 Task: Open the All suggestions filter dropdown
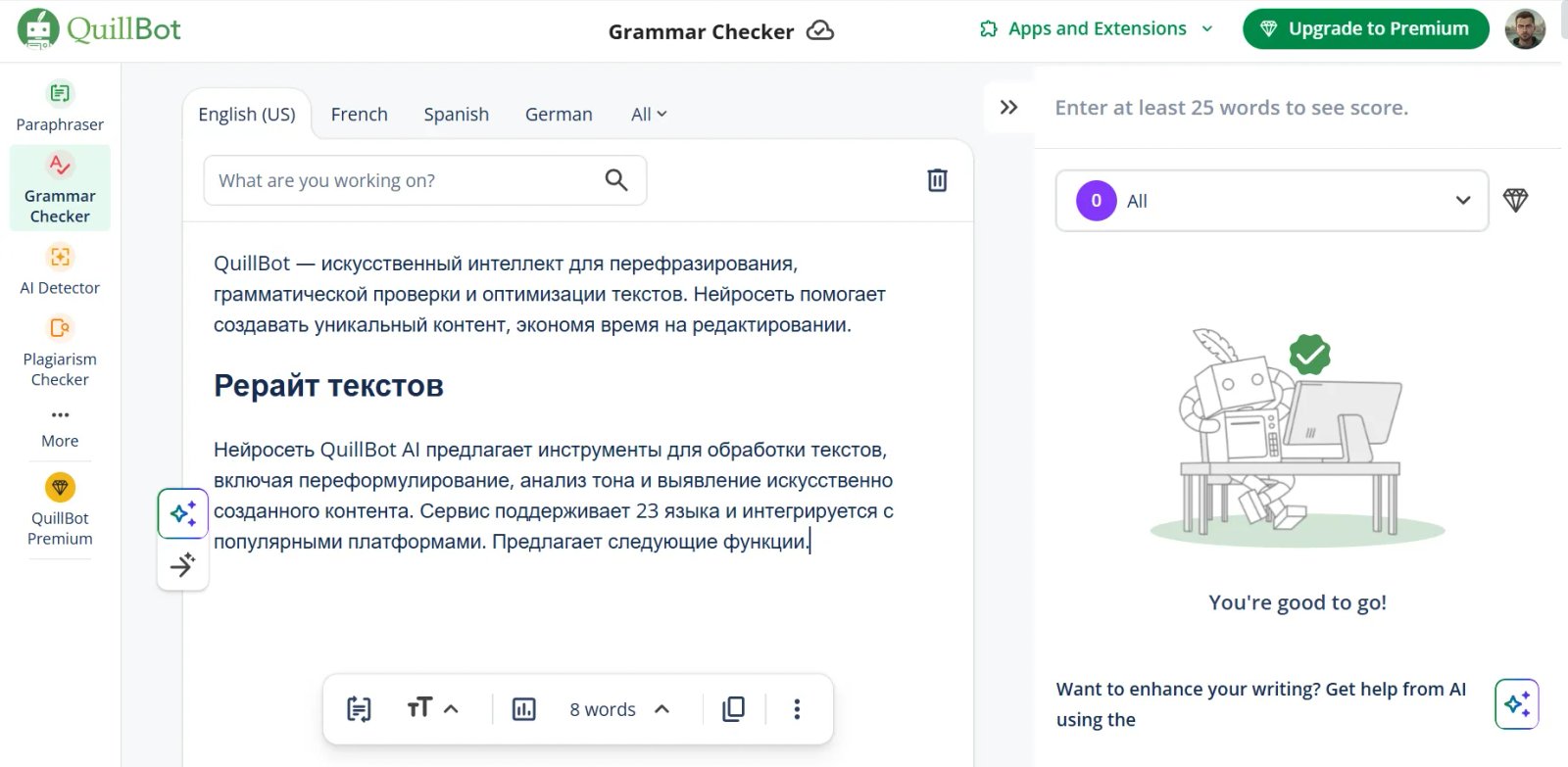(x=1272, y=201)
